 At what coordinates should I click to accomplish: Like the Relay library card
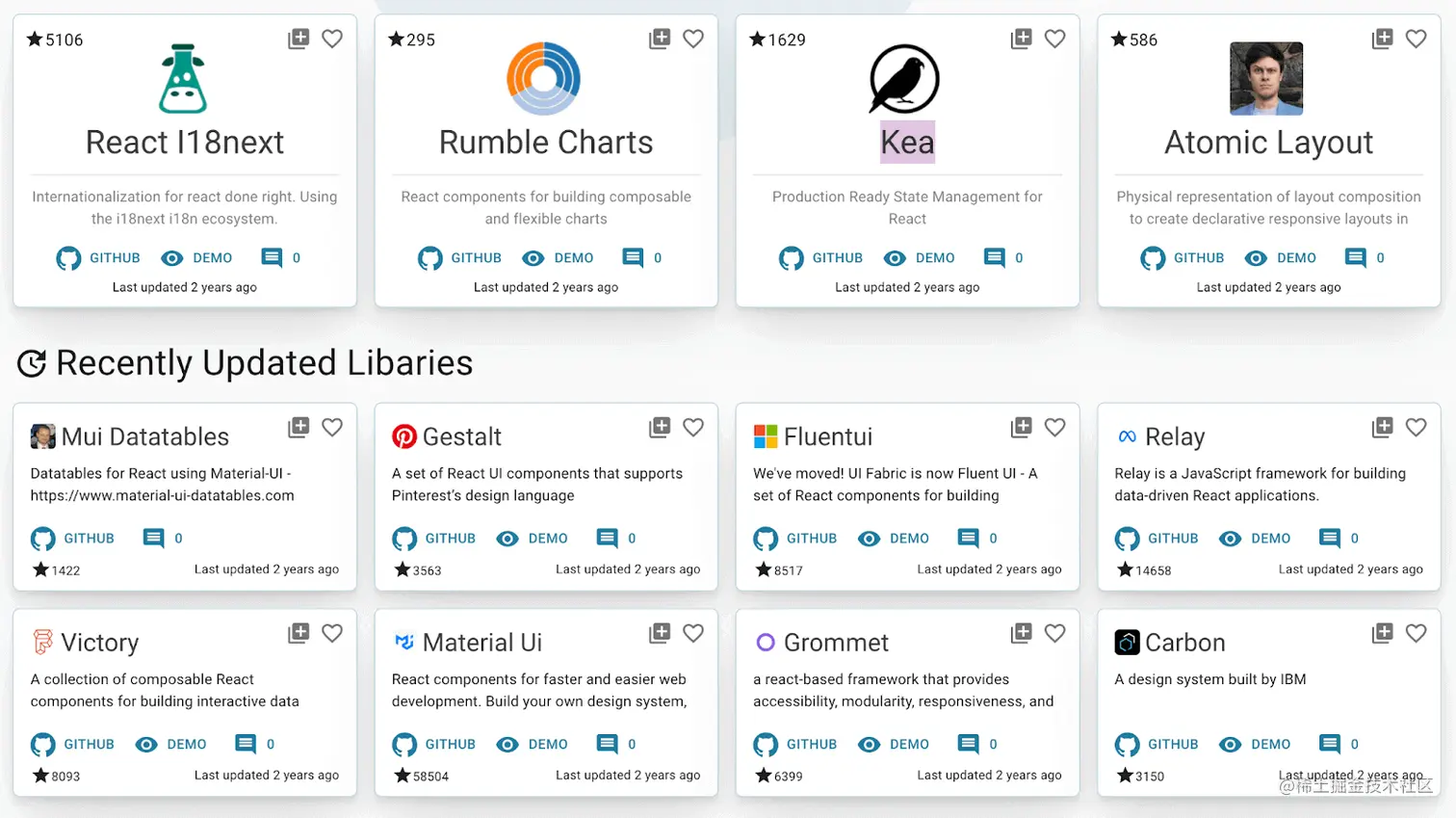click(x=1417, y=427)
